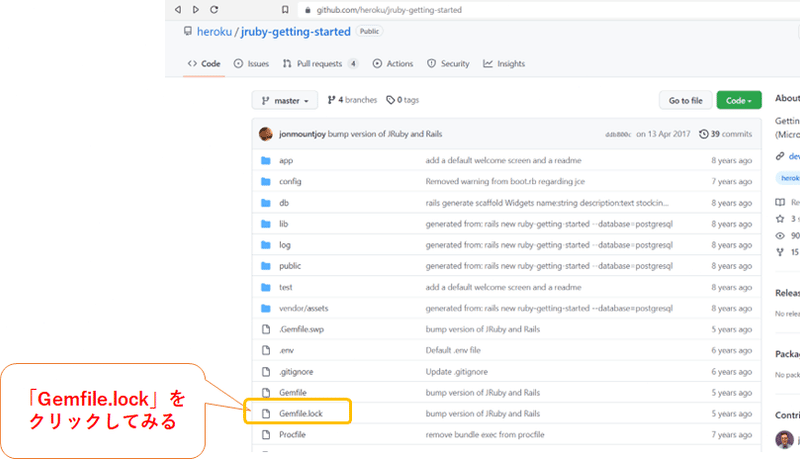Open the .gitignore file

tap(296, 372)
